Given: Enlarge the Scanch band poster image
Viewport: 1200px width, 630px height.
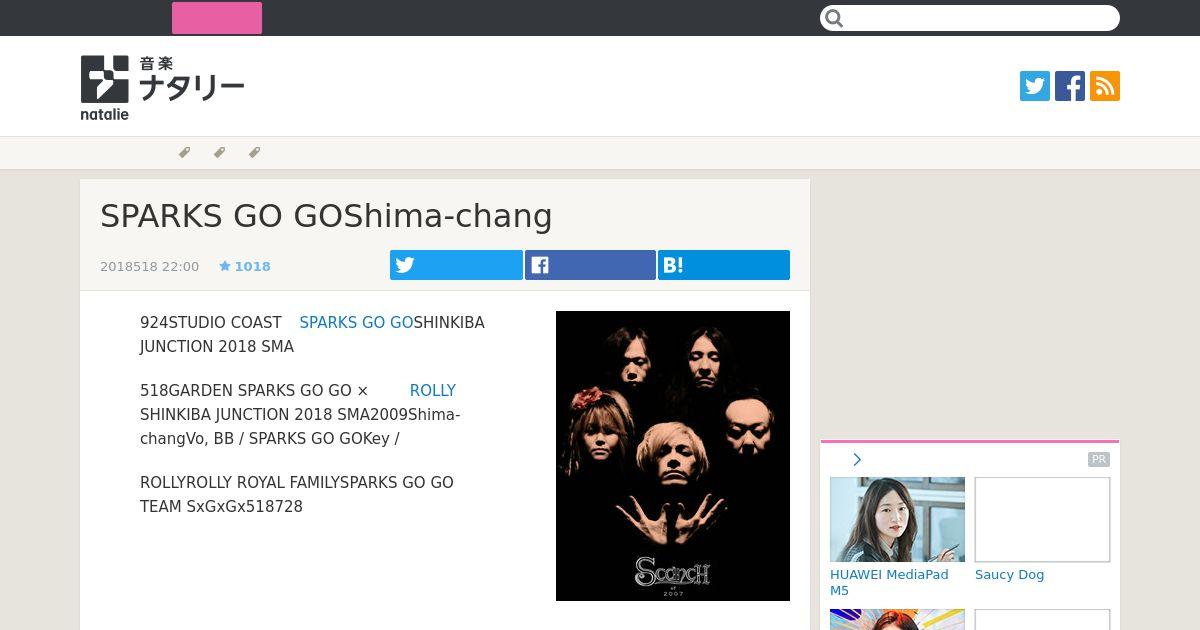Looking at the screenshot, I should pos(673,456).
